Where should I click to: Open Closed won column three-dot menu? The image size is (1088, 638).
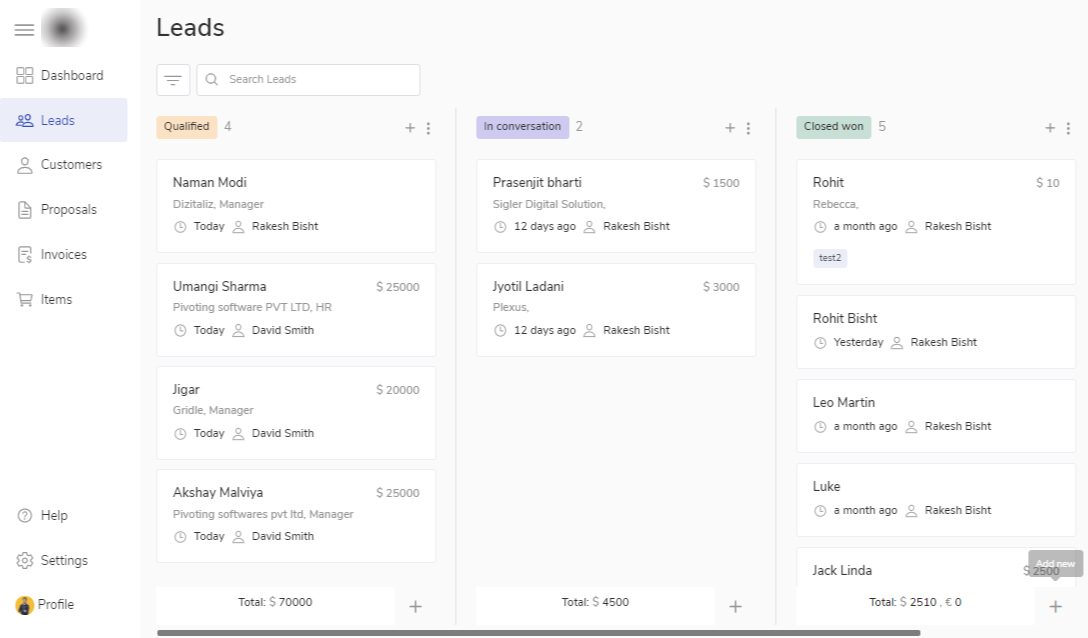click(x=1068, y=128)
